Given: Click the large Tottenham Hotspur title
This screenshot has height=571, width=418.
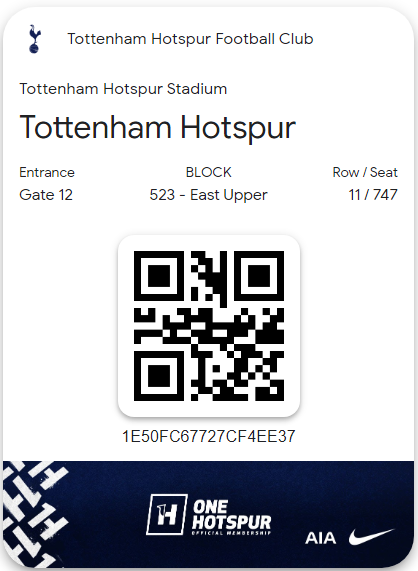Looking at the screenshot, I should (x=157, y=128).
